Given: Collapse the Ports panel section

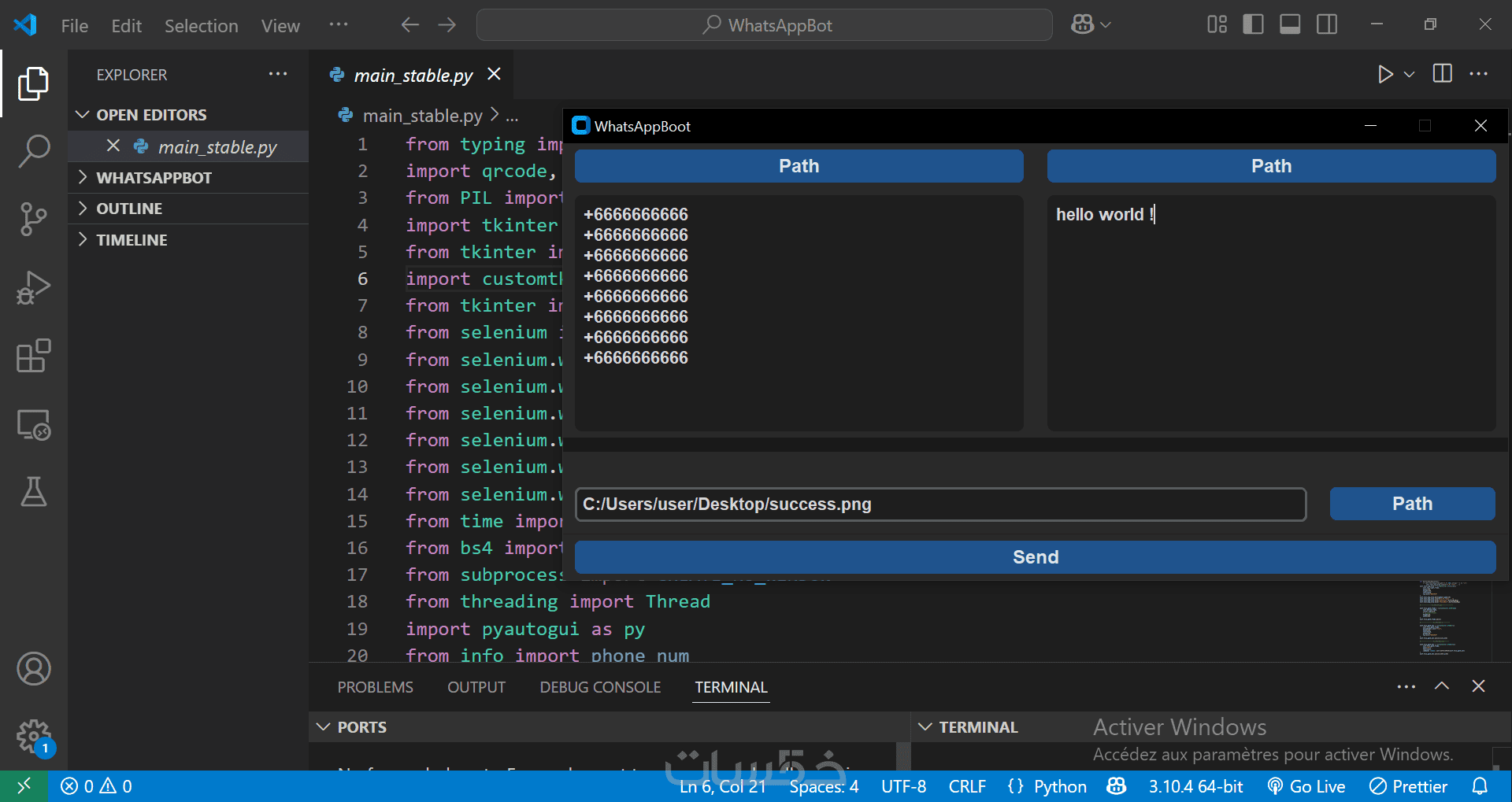Looking at the screenshot, I should click(610, 727).
